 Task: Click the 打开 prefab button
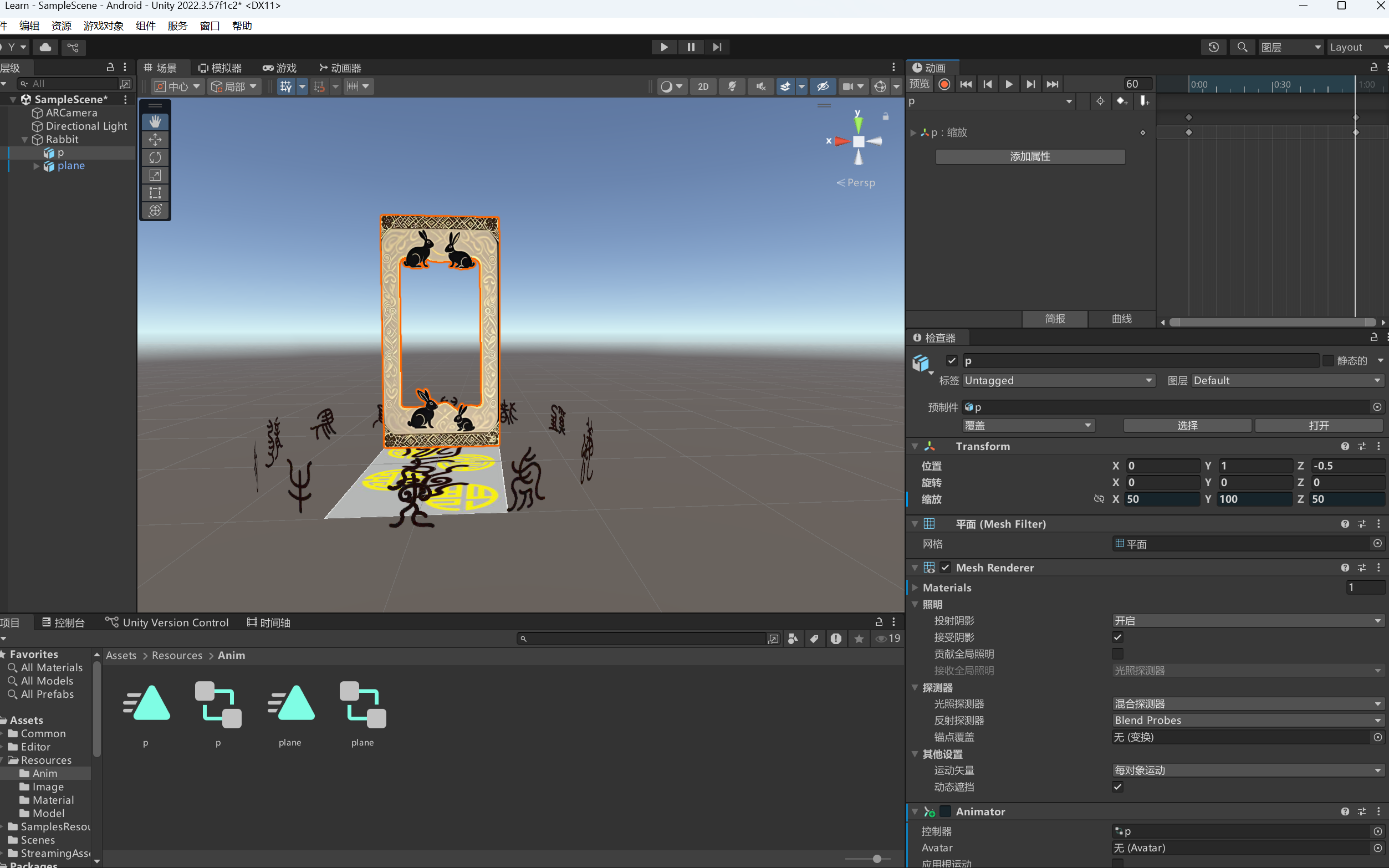point(1319,425)
